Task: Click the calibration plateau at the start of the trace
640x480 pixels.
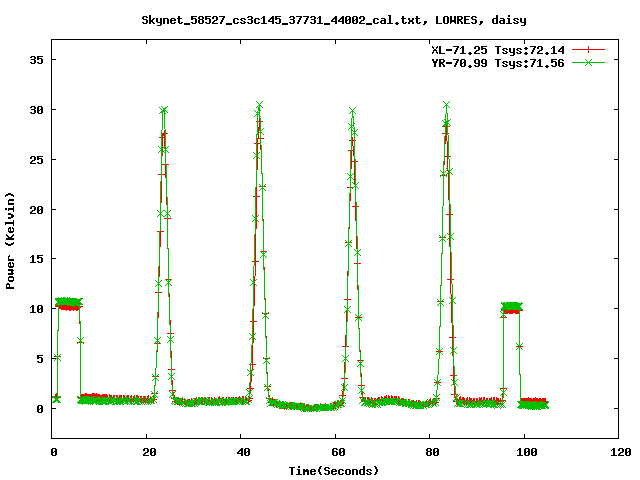Action: (69, 303)
